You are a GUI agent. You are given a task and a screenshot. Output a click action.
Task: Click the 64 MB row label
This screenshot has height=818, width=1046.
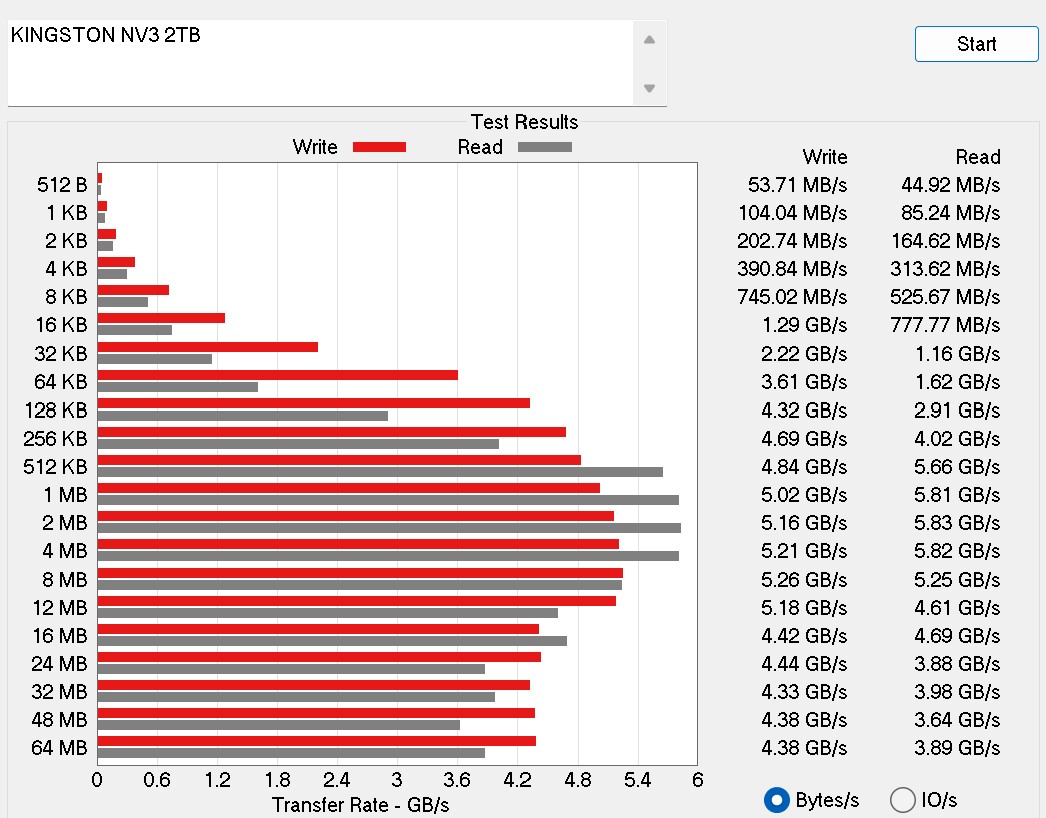coord(59,748)
